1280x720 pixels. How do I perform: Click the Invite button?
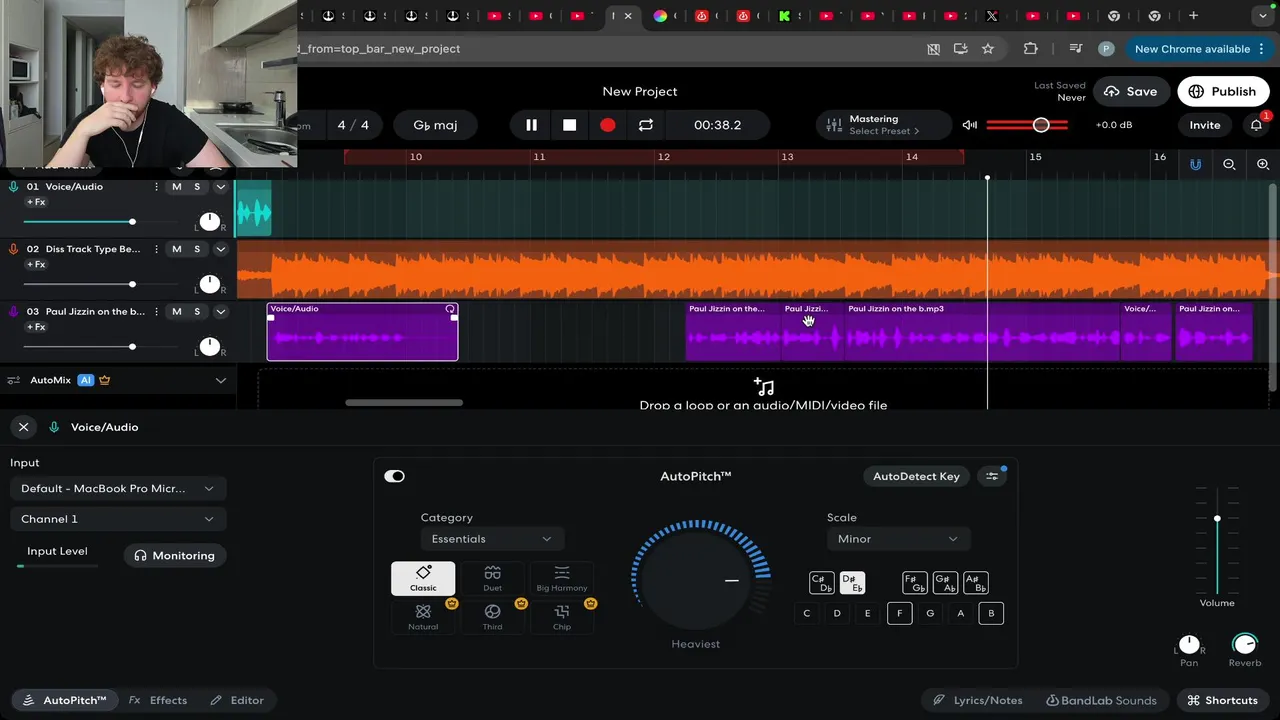1204,125
